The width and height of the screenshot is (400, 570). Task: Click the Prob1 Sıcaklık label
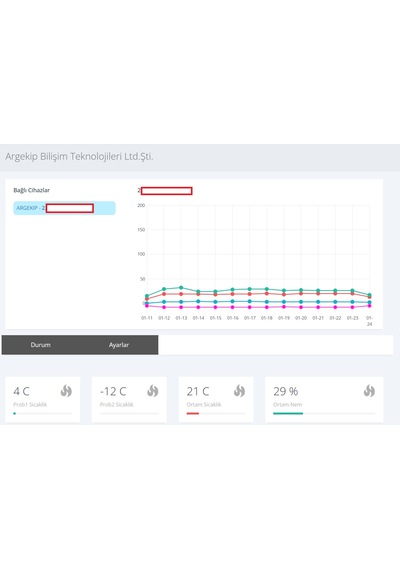(x=30, y=404)
